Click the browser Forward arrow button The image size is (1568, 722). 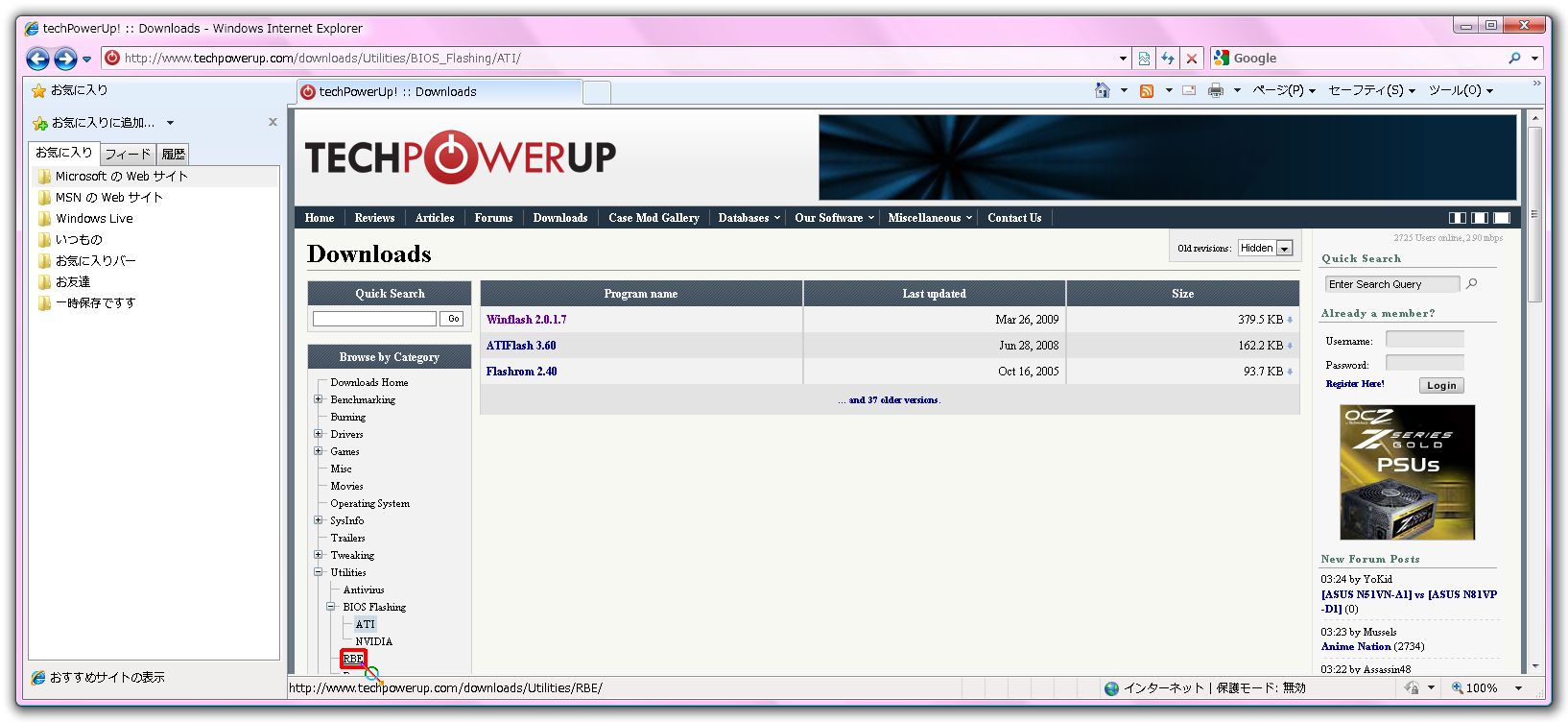coord(65,59)
